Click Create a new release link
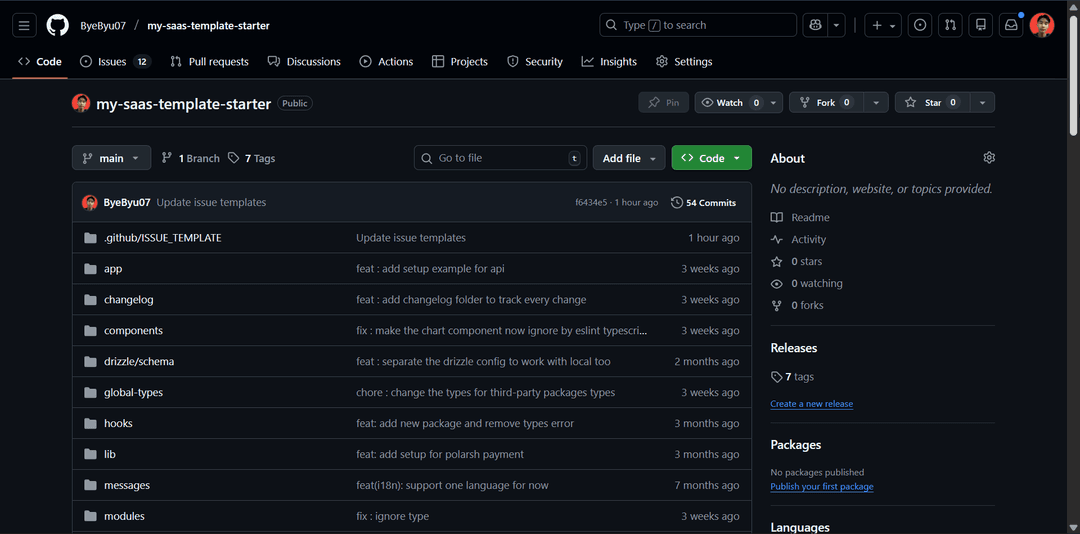The image size is (1080, 534). point(811,404)
